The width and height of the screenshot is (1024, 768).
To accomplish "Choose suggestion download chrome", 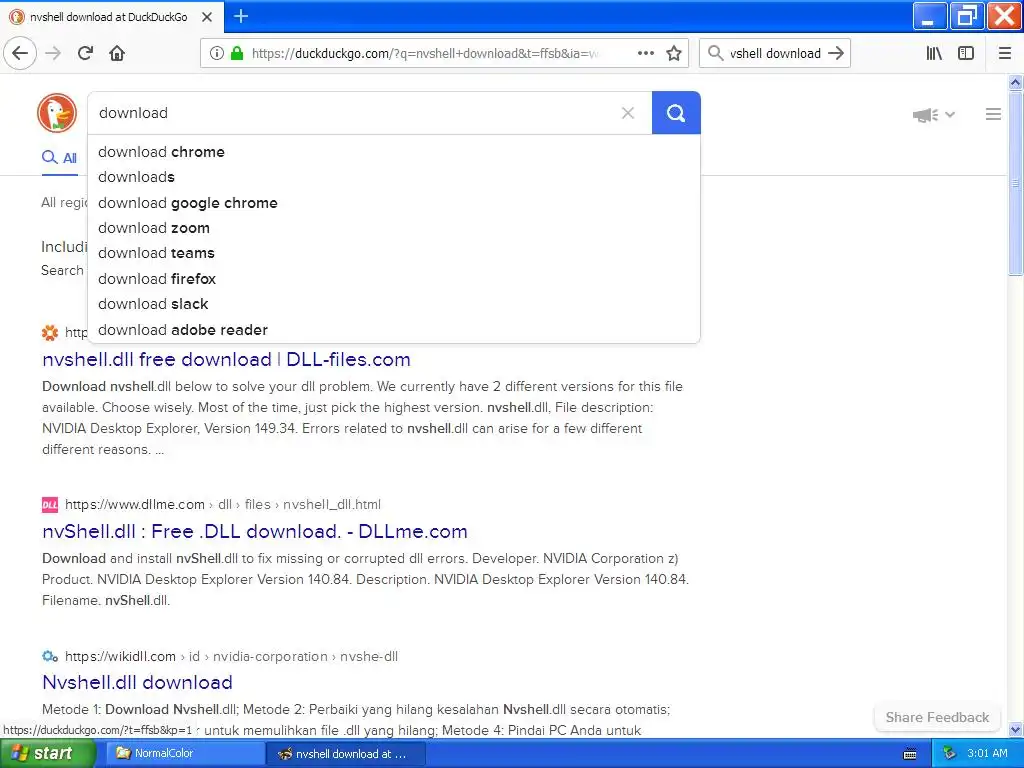I will tap(394, 152).
